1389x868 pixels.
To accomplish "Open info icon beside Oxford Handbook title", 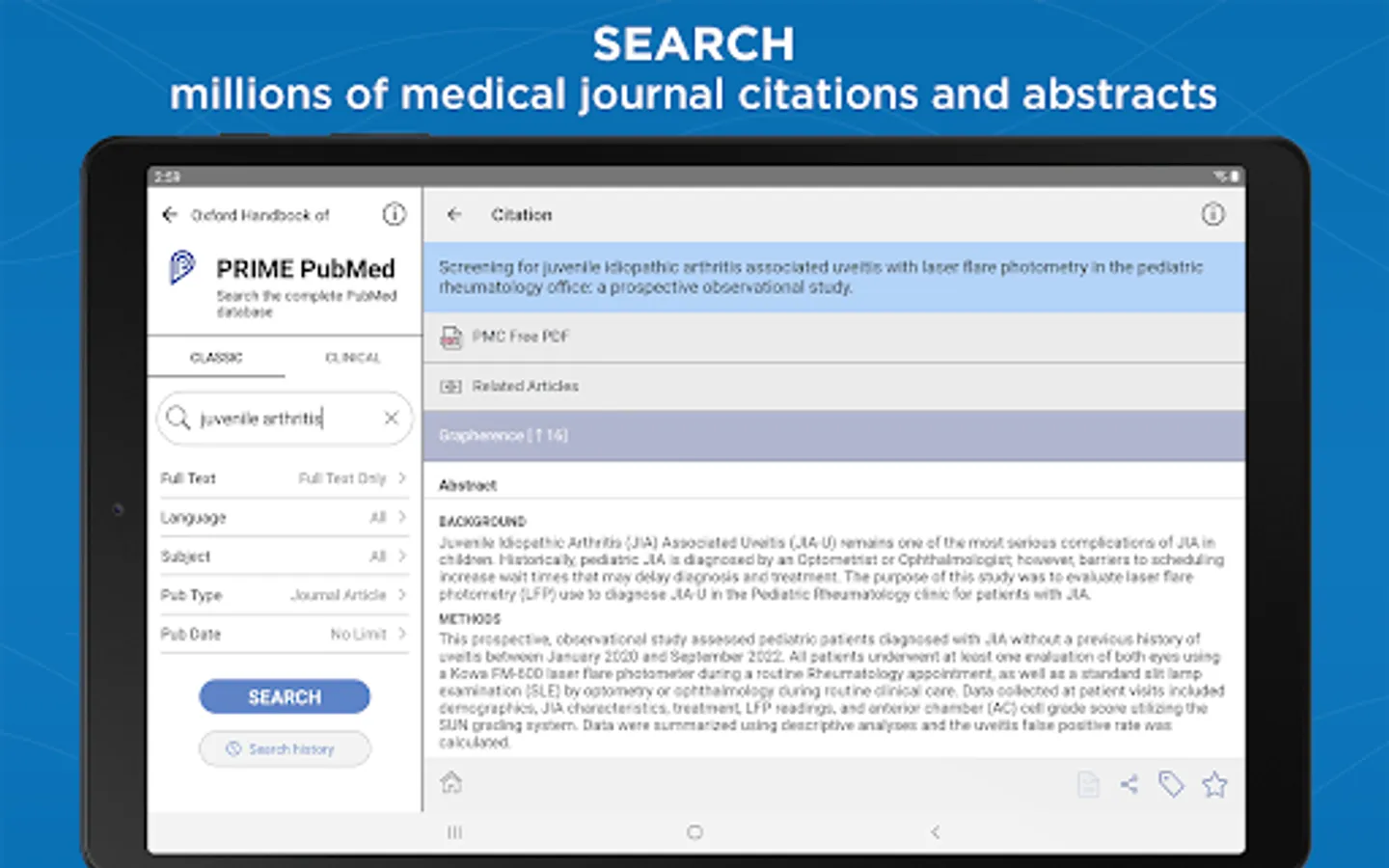I will 394,214.
